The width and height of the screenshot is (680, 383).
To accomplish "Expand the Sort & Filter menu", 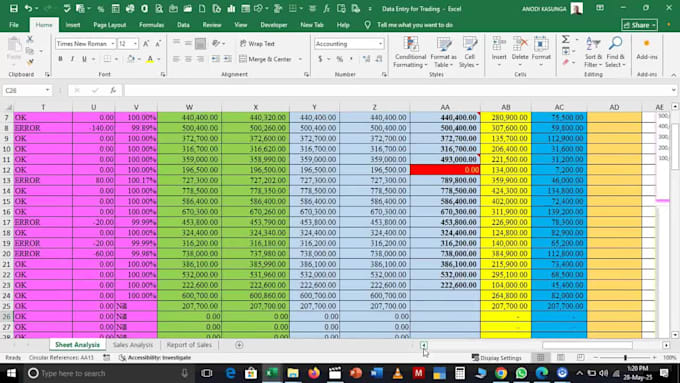I will pos(593,52).
